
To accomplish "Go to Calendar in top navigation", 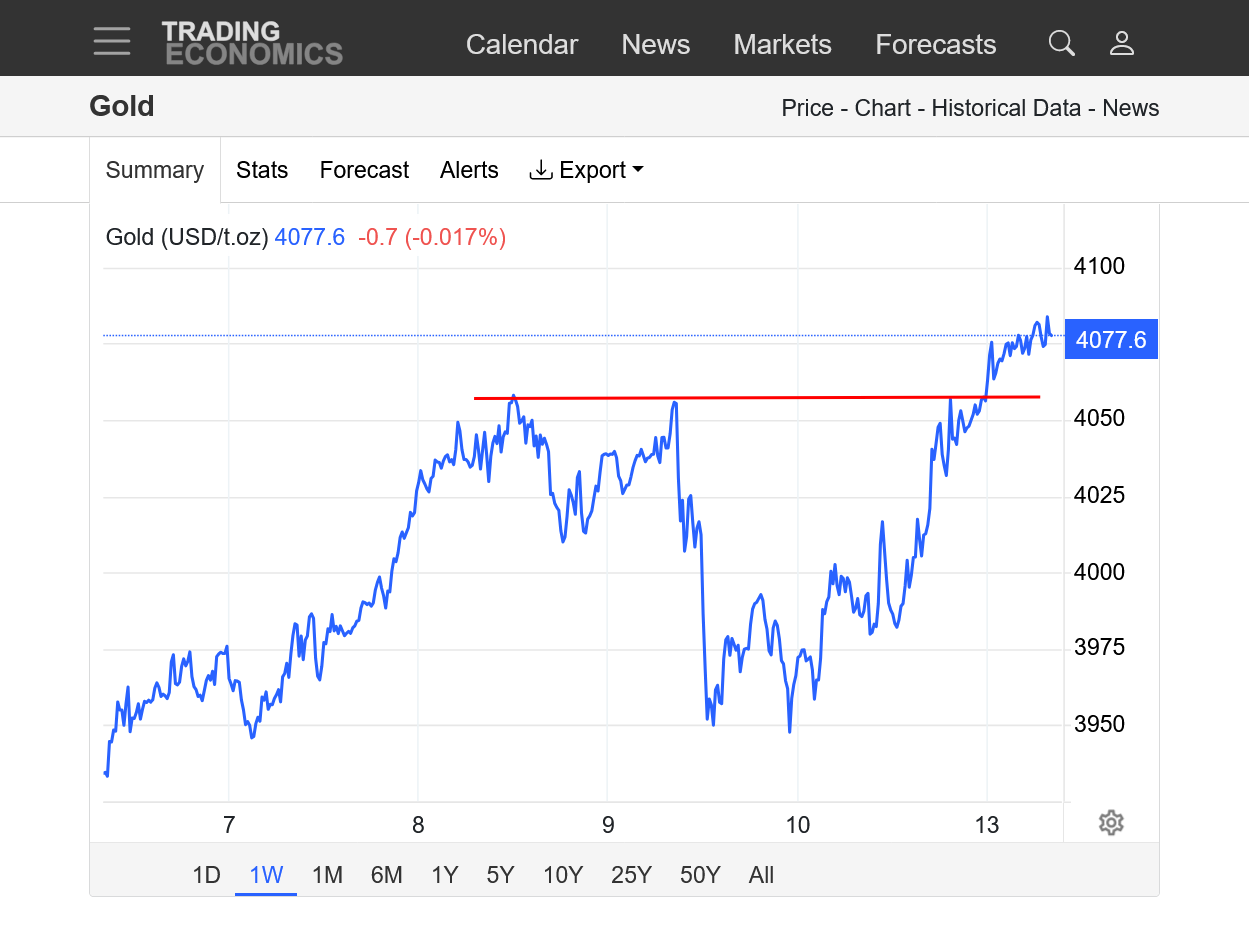I will tap(522, 45).
